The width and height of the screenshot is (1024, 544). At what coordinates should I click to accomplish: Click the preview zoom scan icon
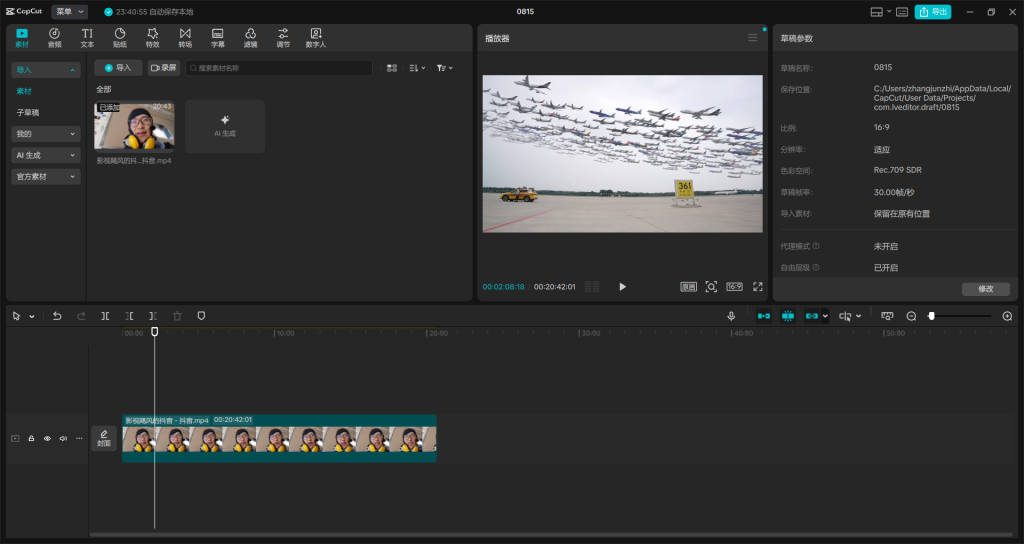point(711,287)
